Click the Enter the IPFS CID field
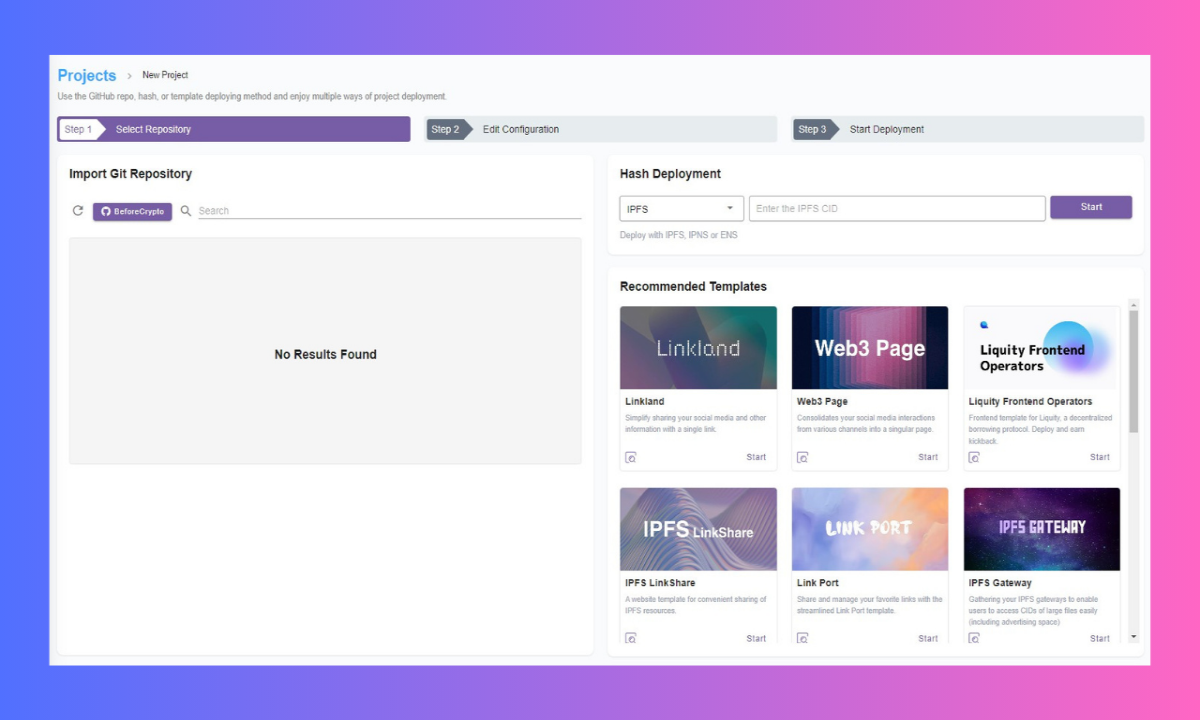1200x720 pixels. tap(897, 208)
